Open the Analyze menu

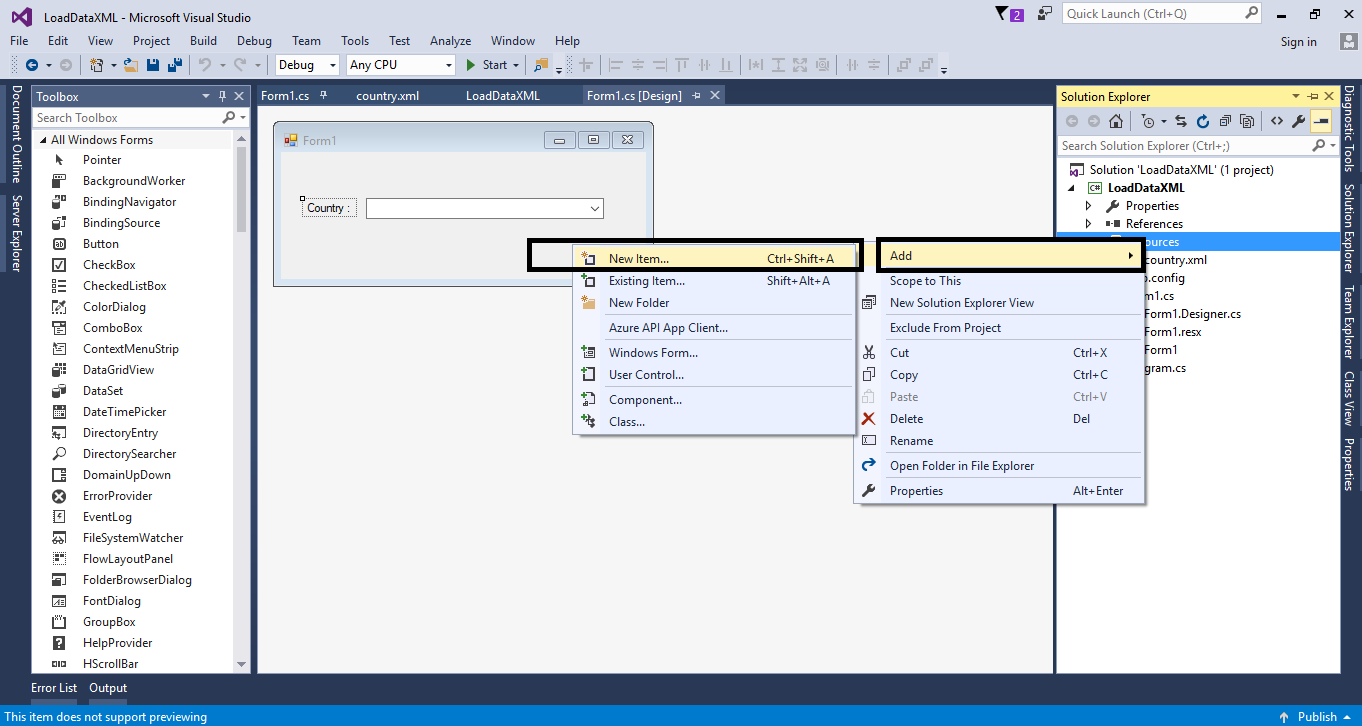point(450,41)
